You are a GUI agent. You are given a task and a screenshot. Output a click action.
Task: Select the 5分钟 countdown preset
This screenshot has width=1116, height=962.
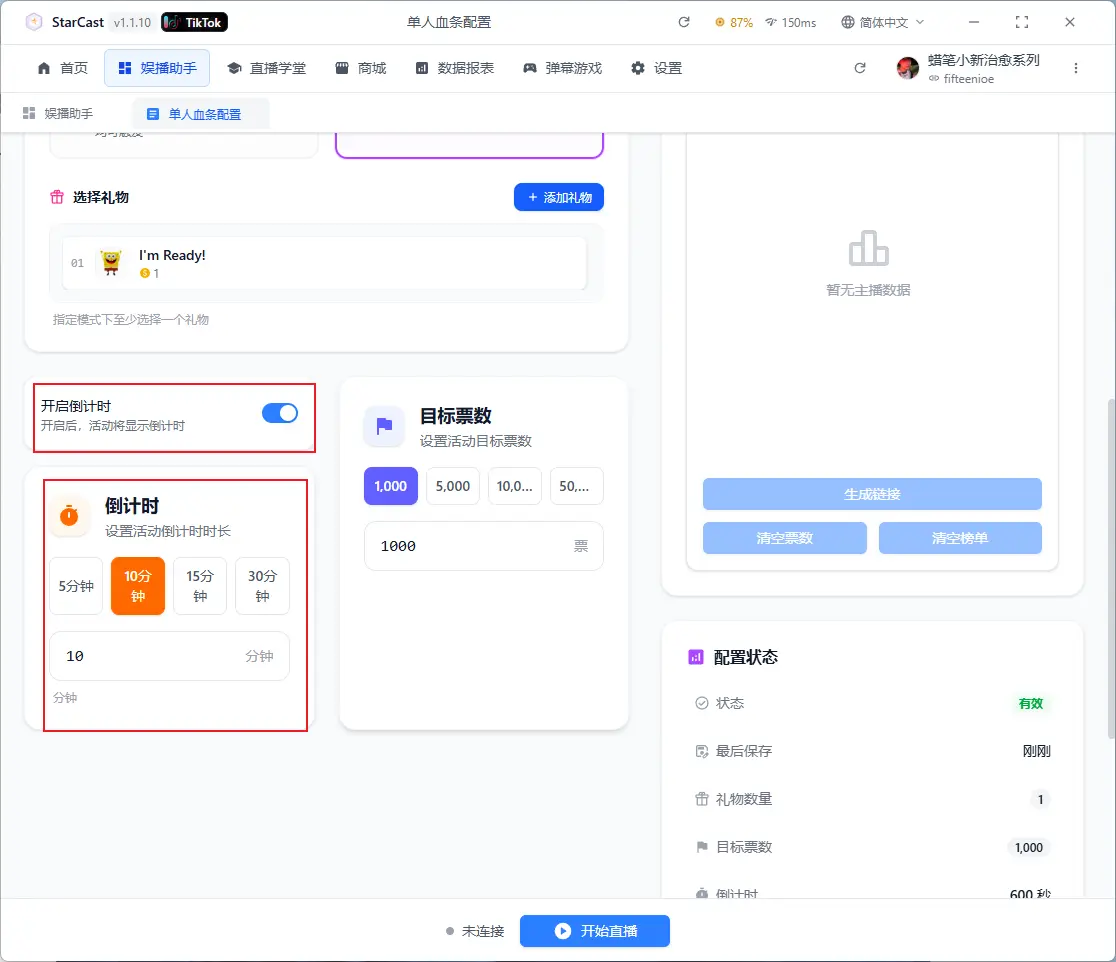(x=76, y=586)
